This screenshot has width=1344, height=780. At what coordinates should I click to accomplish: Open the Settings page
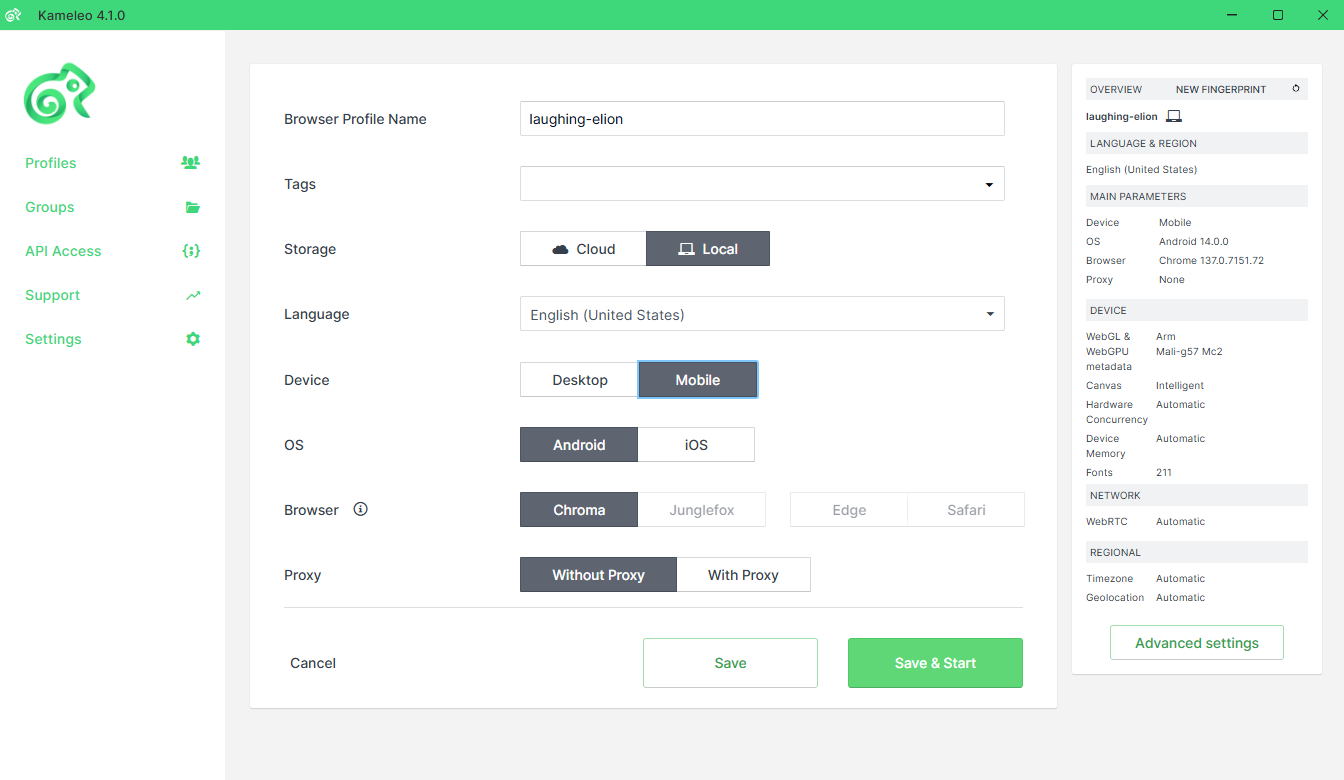click(53, 339)
